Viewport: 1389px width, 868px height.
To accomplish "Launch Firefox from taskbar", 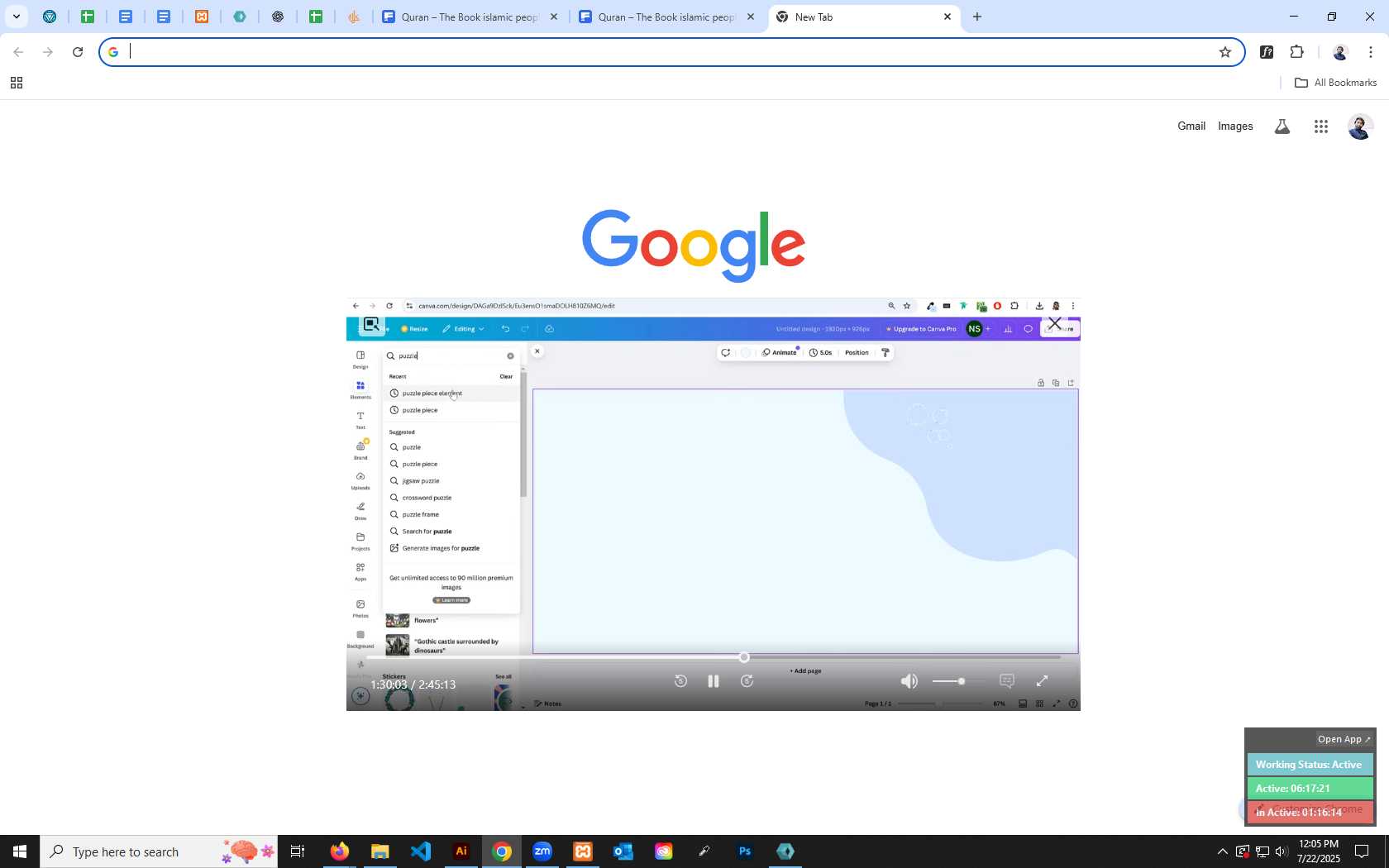I will [340, 851].
